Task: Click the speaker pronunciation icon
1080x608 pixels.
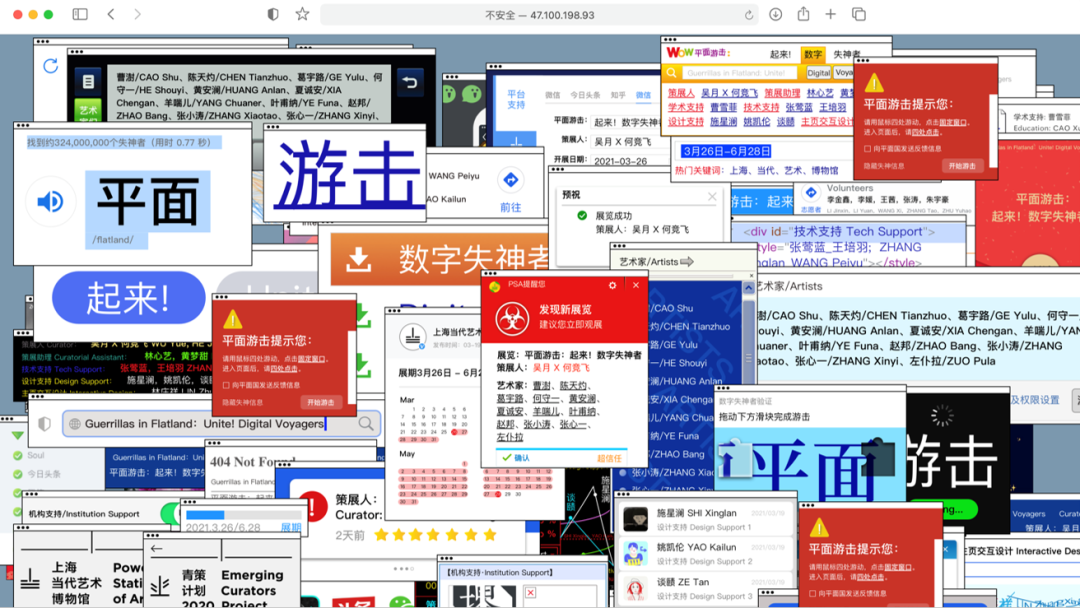Action: click(50, 202)
